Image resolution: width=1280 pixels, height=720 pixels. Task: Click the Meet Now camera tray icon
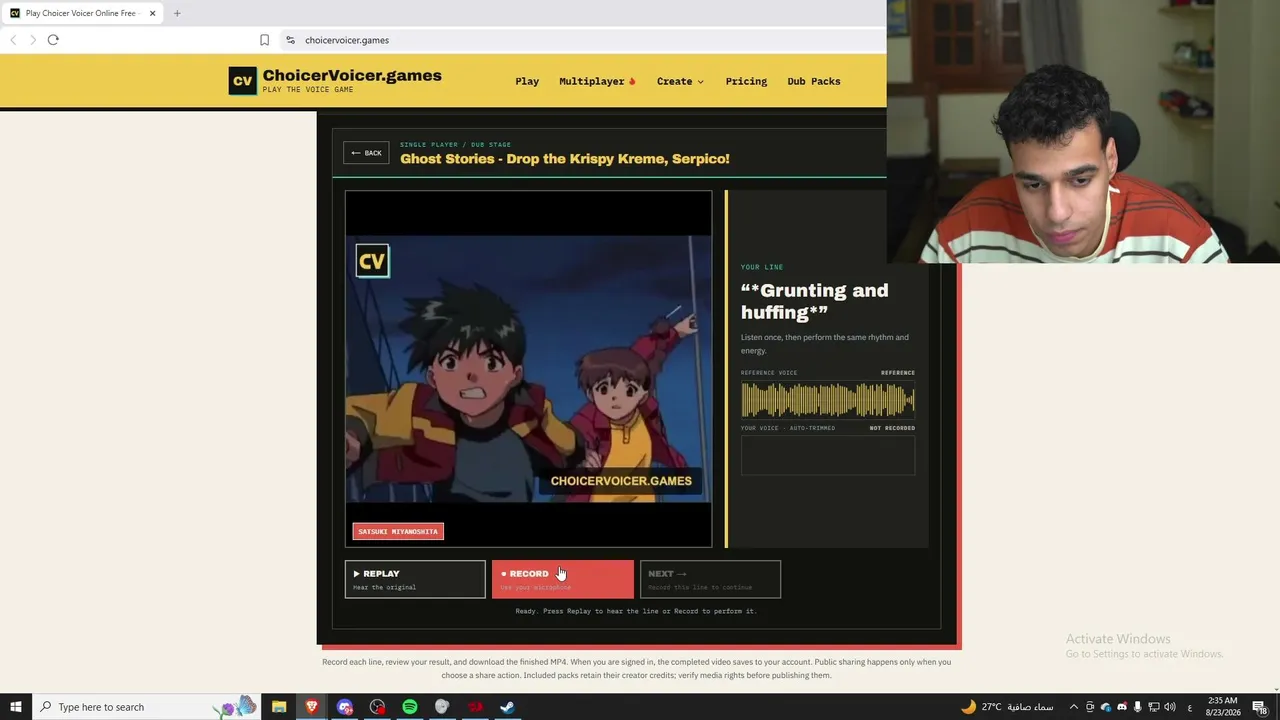pos(1090,707)
